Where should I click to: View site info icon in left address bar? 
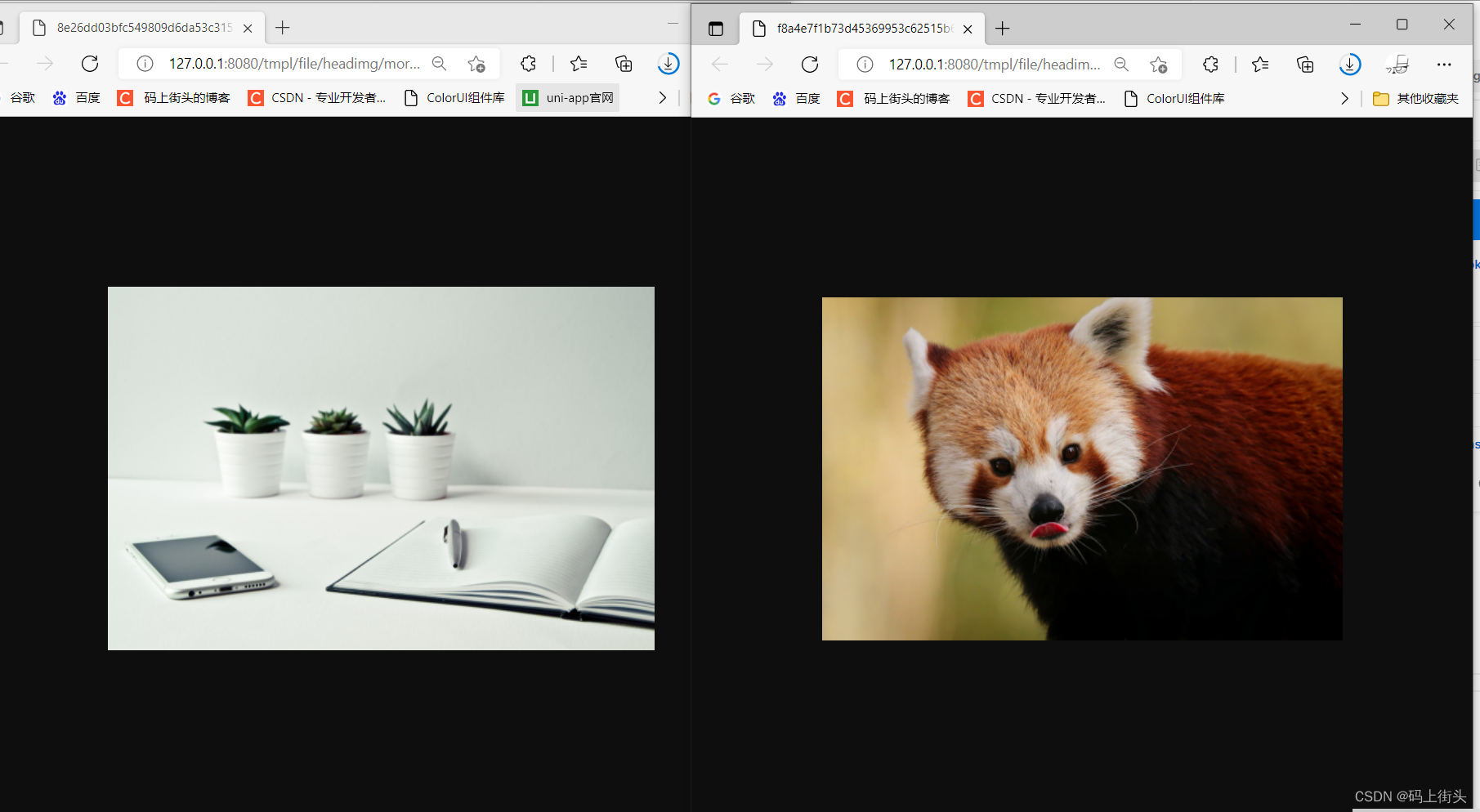[x=145, y=64]
